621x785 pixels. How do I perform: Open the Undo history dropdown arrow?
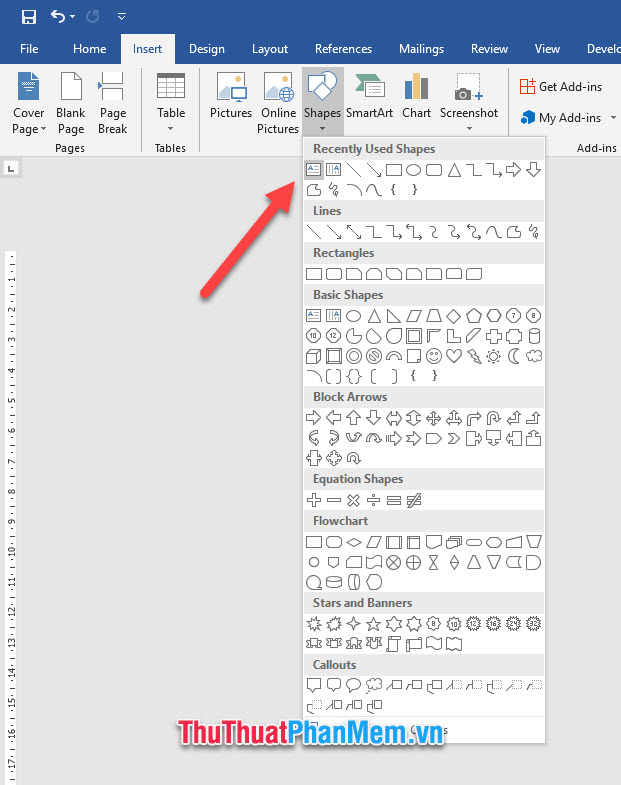click(73, 17)
